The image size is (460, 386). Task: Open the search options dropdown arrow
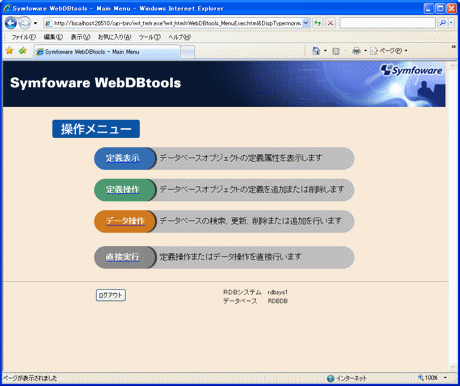(451, 23)
